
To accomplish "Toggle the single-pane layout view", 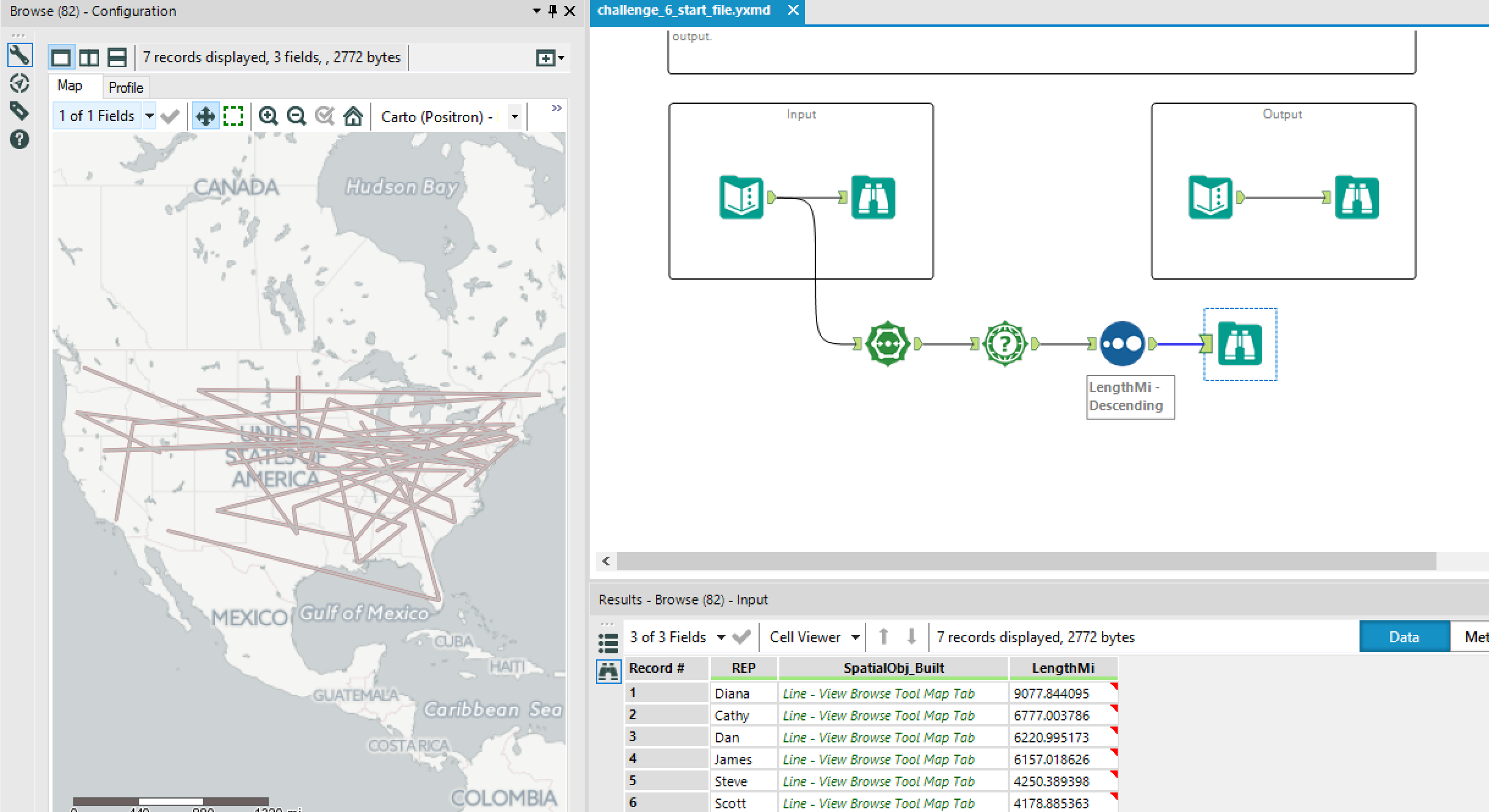I will 60,57.
